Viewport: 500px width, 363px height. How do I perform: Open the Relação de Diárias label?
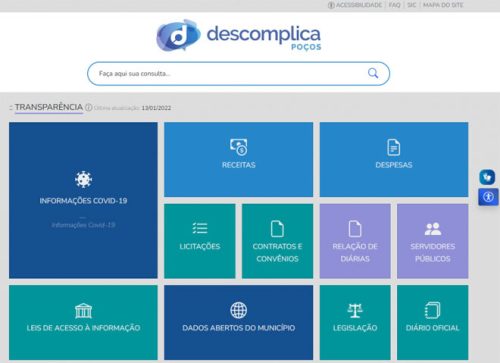pos(355,252)
